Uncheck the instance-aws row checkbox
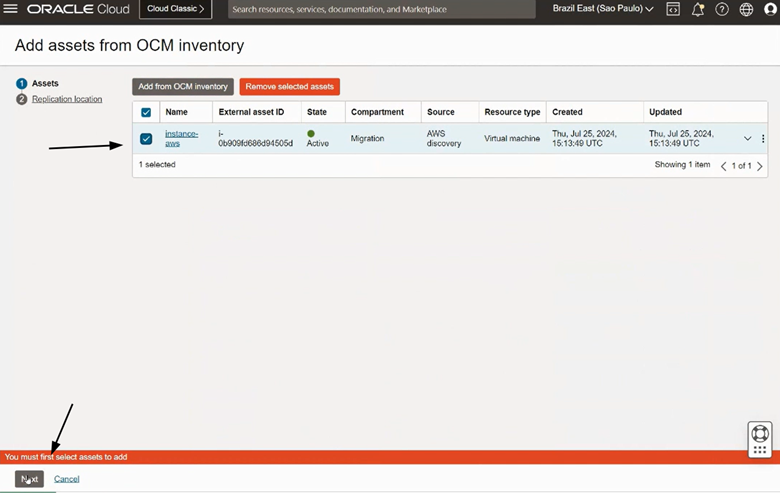The image size is (780, 493). (x=146, y=139)
